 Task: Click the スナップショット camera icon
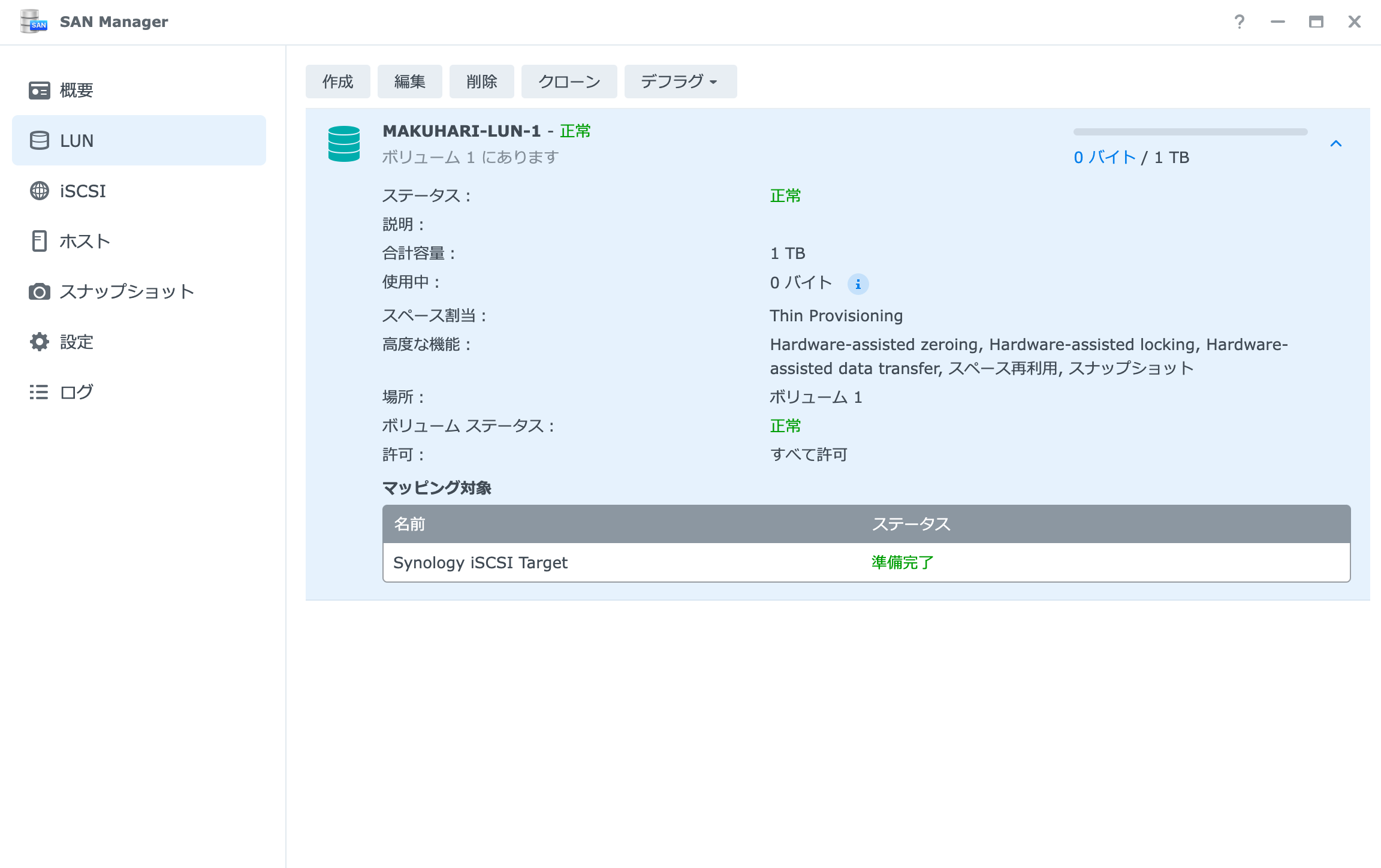(x=40, y=292)
